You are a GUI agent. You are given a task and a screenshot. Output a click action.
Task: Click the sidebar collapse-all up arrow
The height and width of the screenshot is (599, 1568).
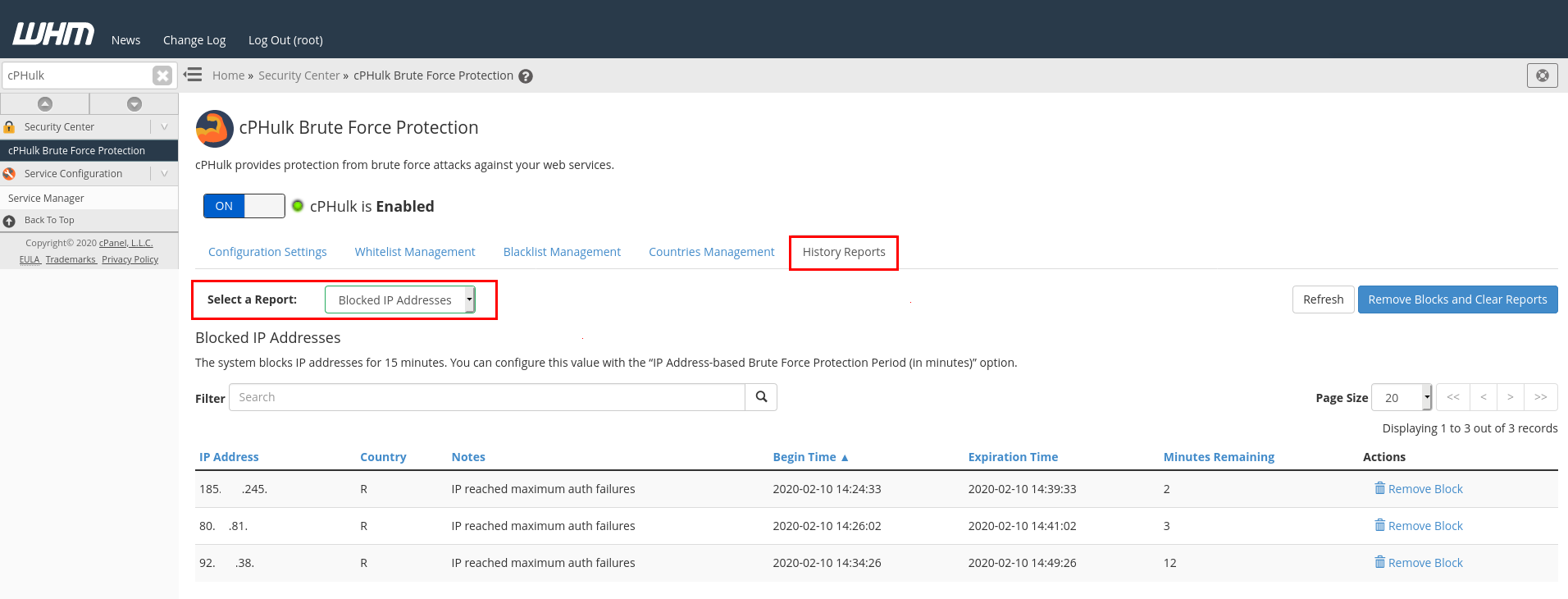[x=45, y=103]
